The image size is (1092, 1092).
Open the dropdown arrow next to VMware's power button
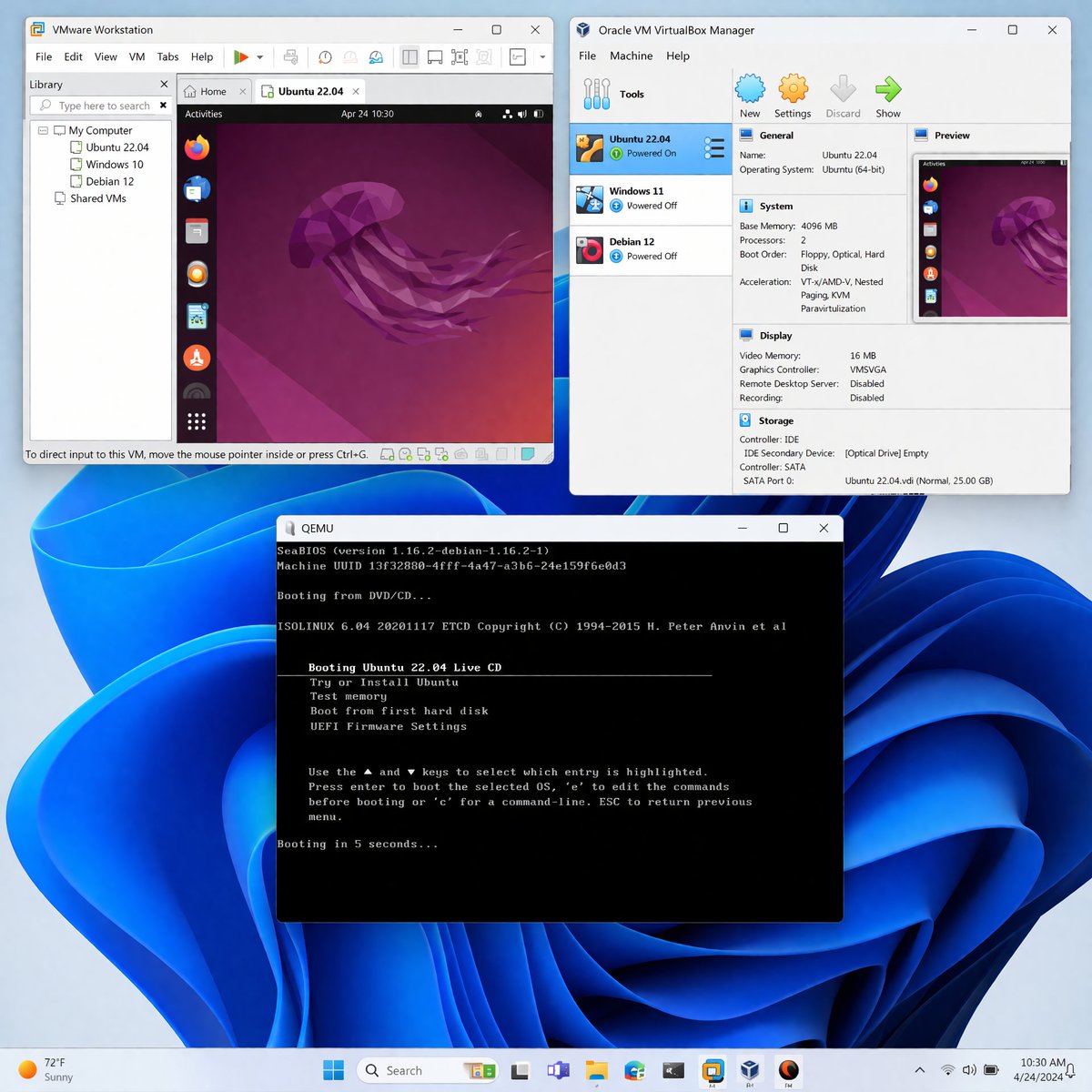(x=258, y=56)
